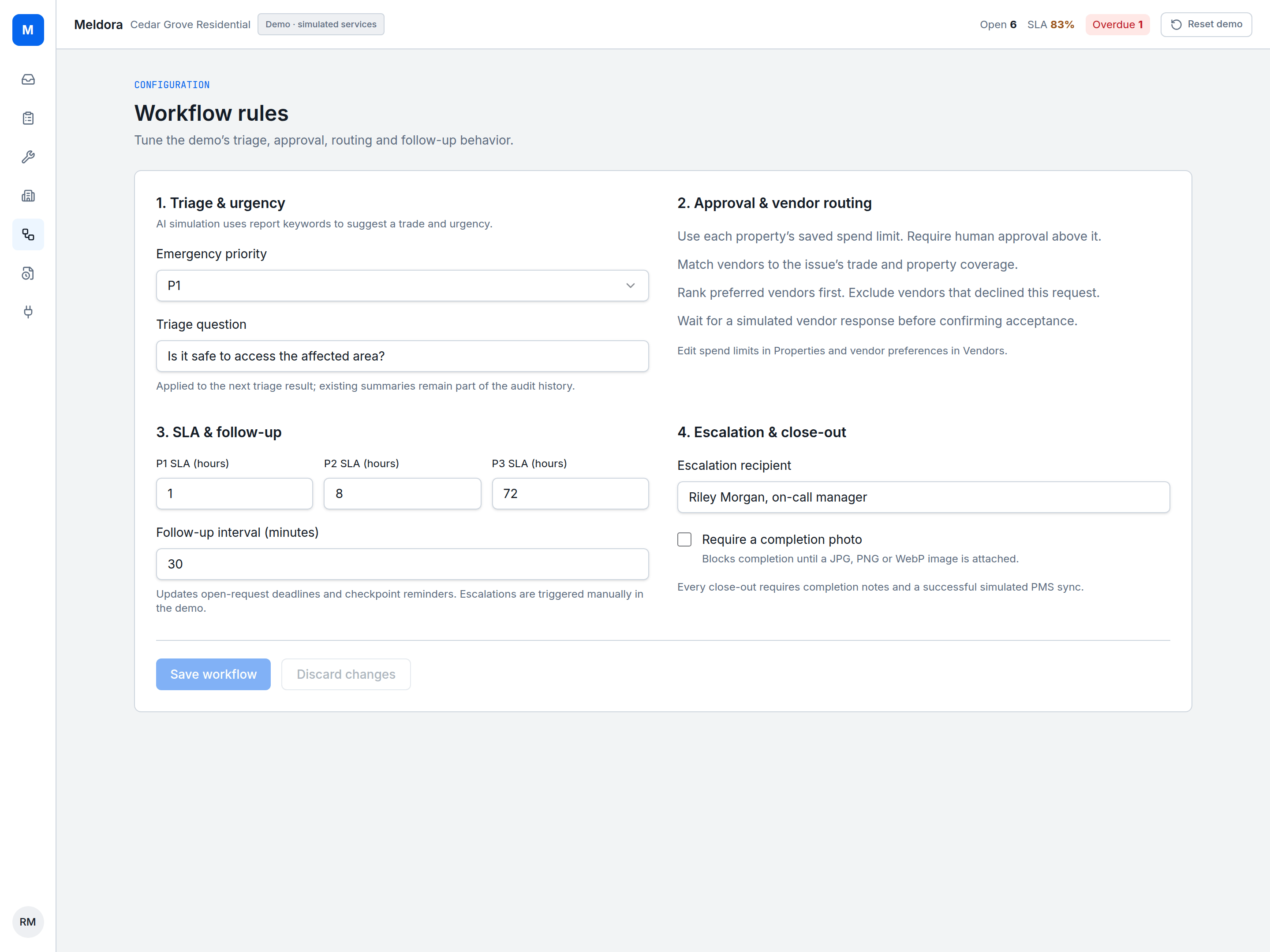
Task: Open the clipboard requests icon in sidebar
Action: tap(28, 118)
